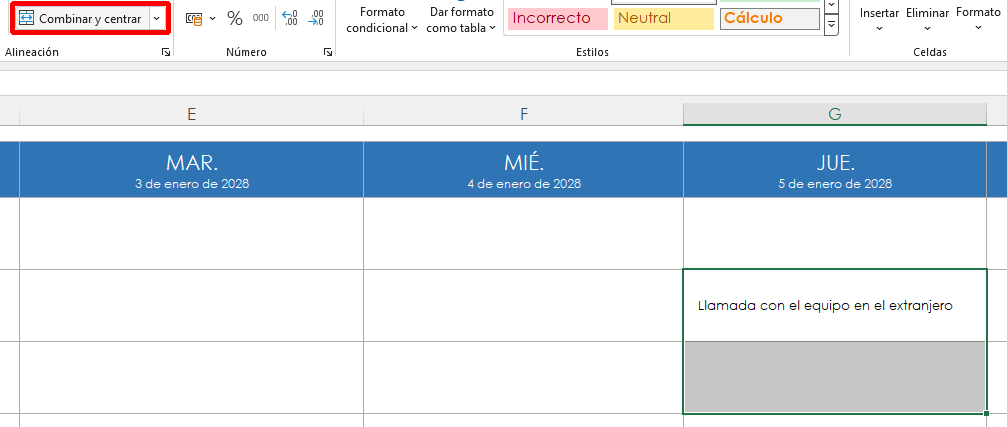Apply percent style to cell
This screenshot has width=1007, height=427.
(x=235, y=19)
